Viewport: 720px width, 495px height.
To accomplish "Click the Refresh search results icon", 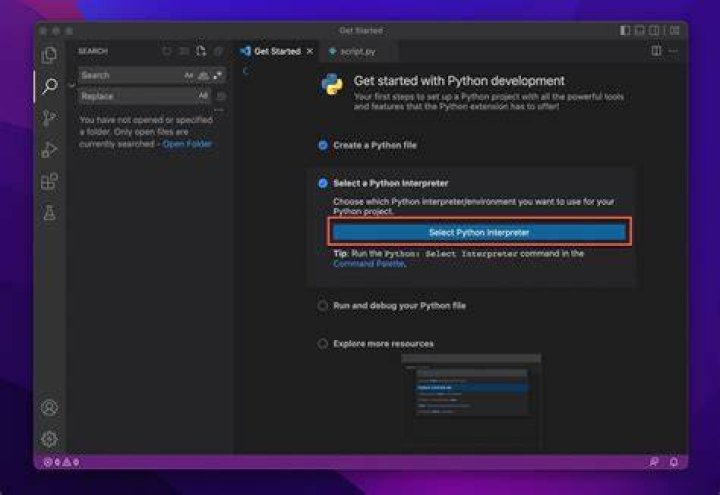I will (167, 51).
